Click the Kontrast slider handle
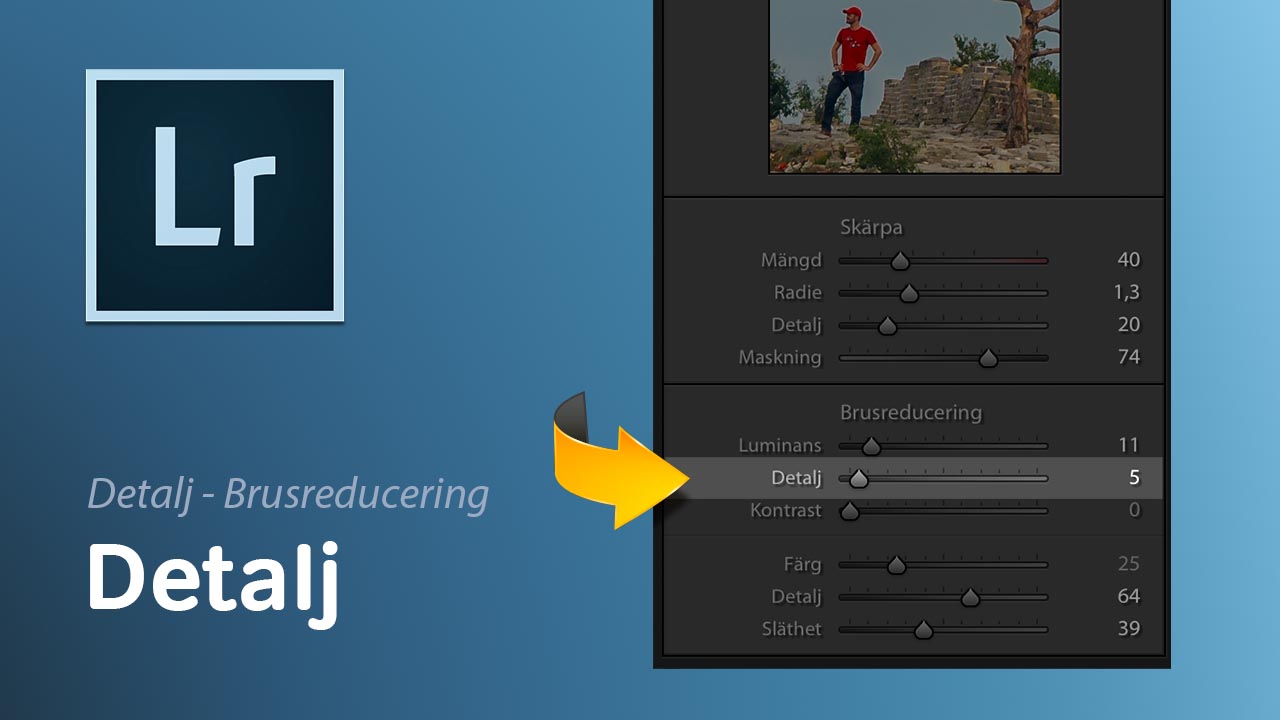This screenshot has height=720, width=1280. pyautogui.click(x=850, y=512)
